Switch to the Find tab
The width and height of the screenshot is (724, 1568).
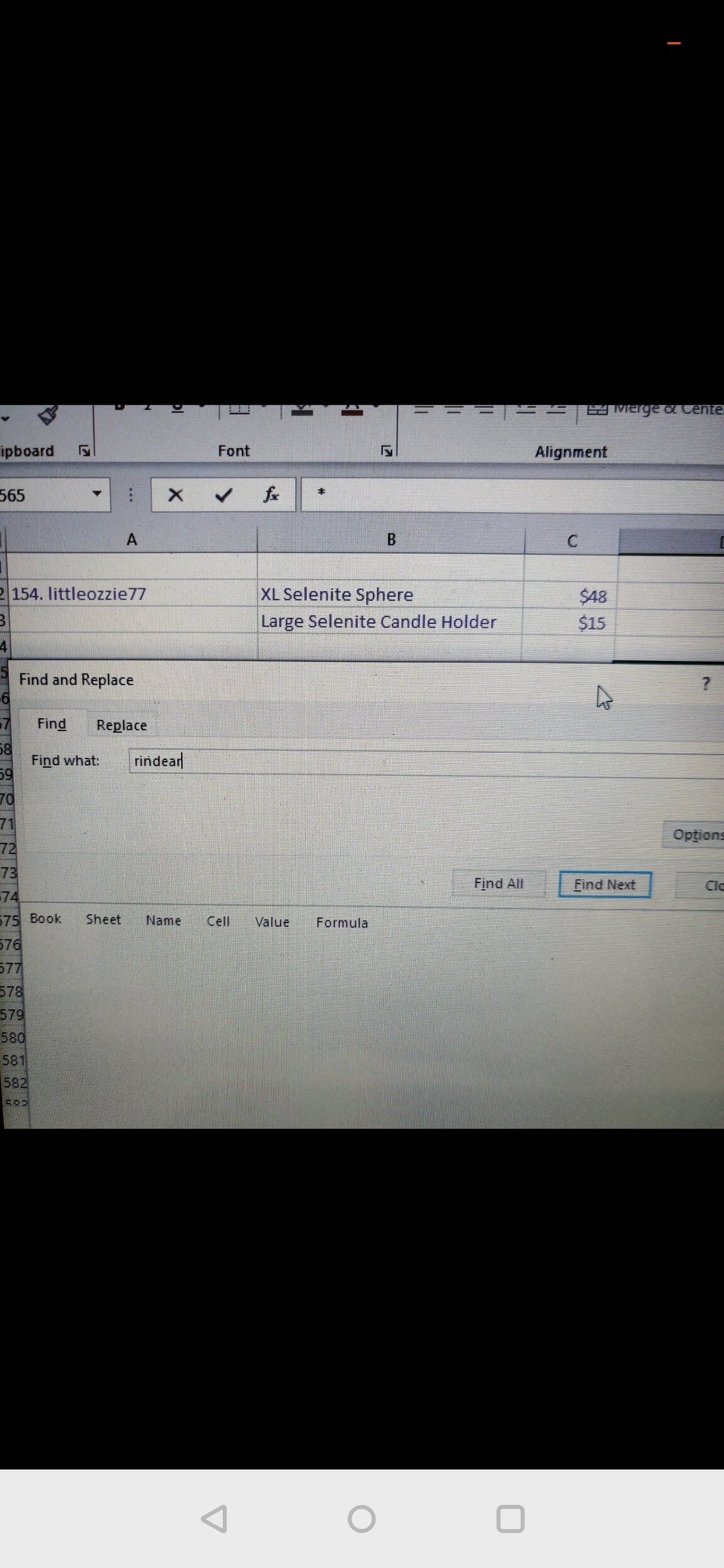pos(52,724)
